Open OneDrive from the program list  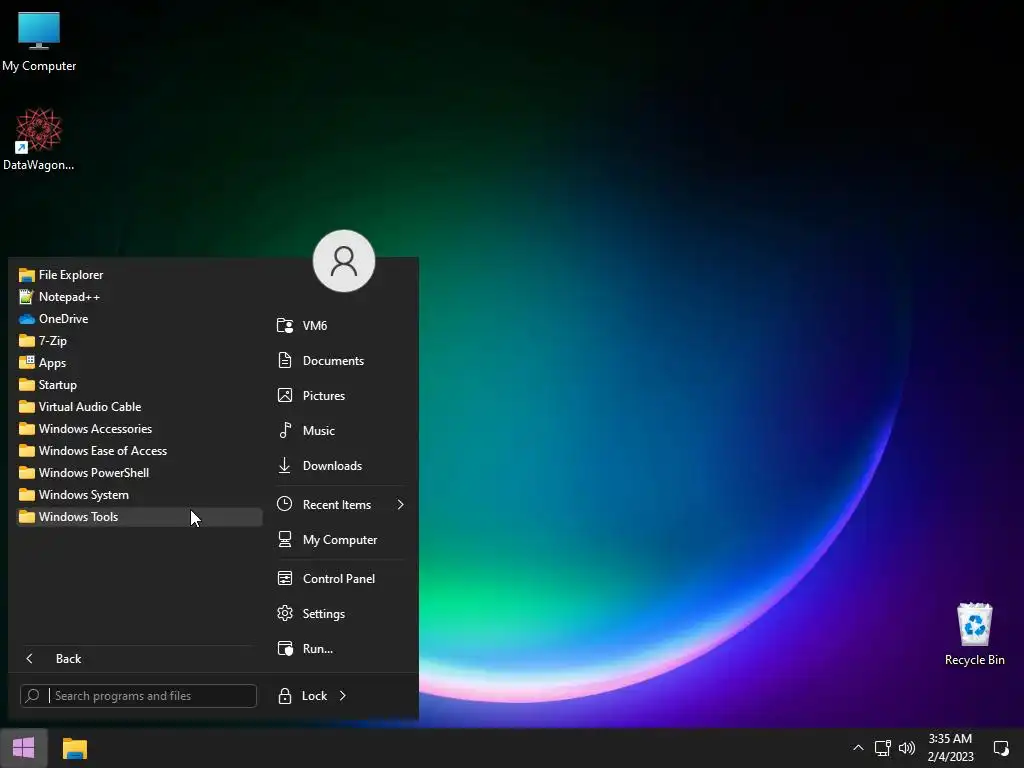click(139, 319)
